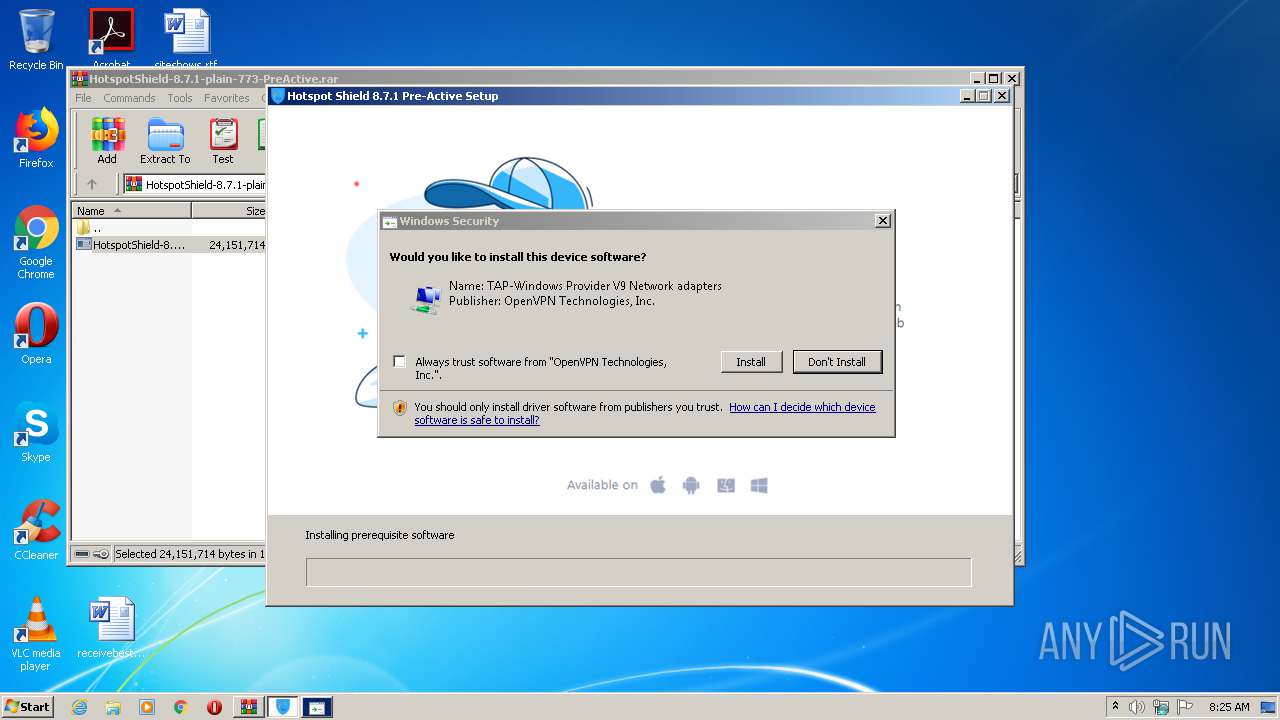Image resolution: width=1280 pixels, height=720 pixels.
Task: Click the Start button
Action: click(28, 707)
